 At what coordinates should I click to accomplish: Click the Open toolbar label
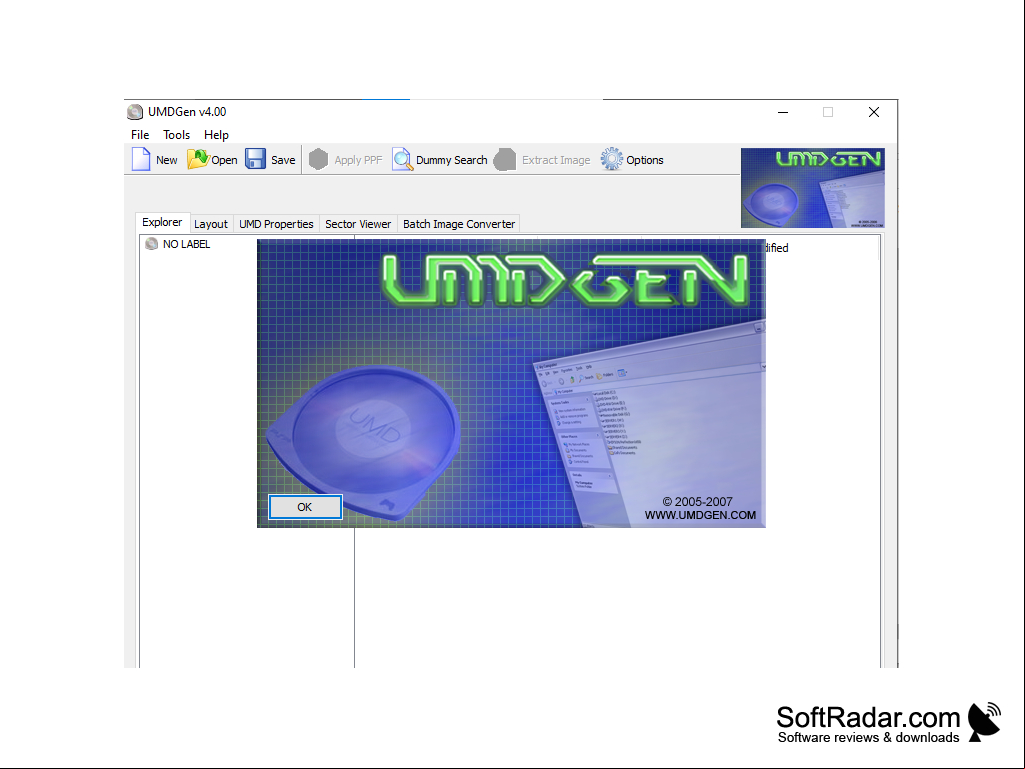[224, 160]
